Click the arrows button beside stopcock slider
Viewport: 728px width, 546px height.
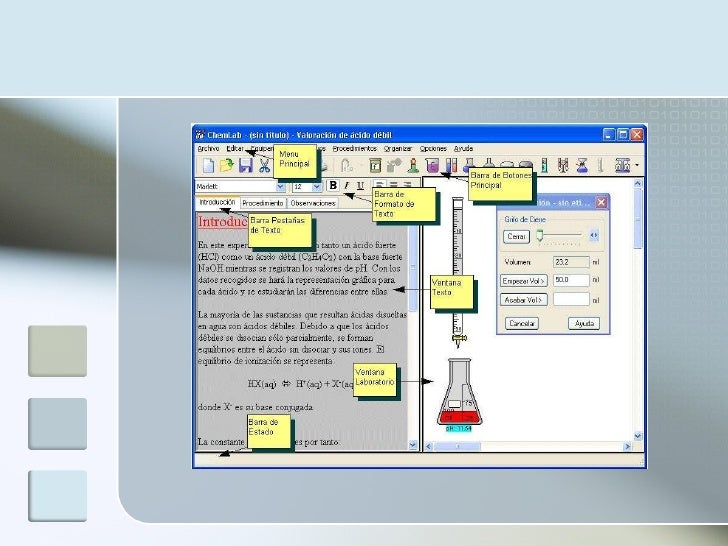[594, 235]
